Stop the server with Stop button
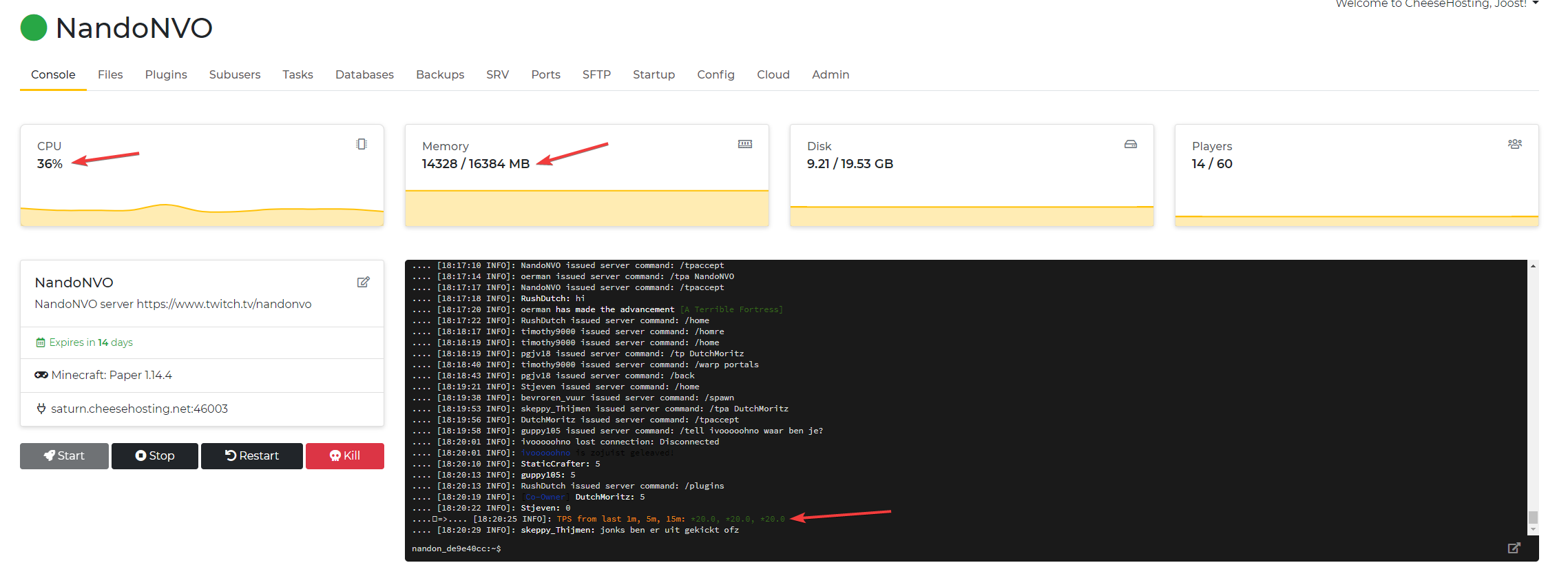This screenshot has width=1568, height=574. point(155,455)
